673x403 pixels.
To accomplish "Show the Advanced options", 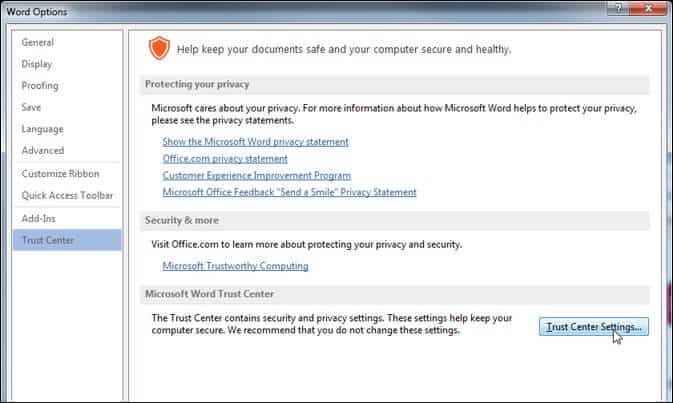I will tap(43, 151).
